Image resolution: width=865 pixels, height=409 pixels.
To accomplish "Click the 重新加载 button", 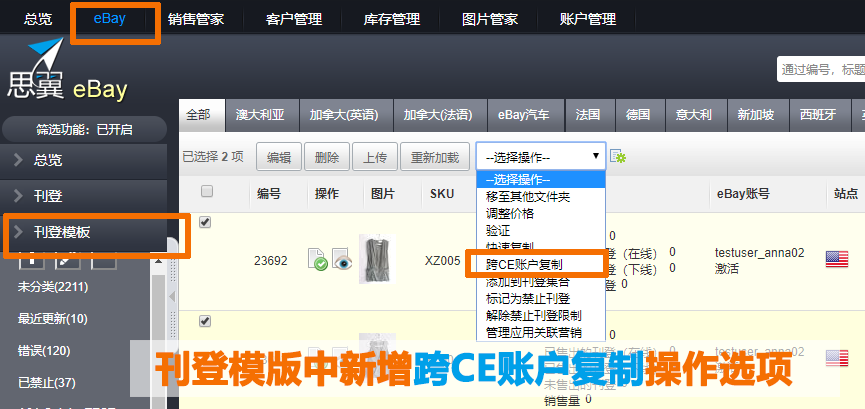I will 435,157.
